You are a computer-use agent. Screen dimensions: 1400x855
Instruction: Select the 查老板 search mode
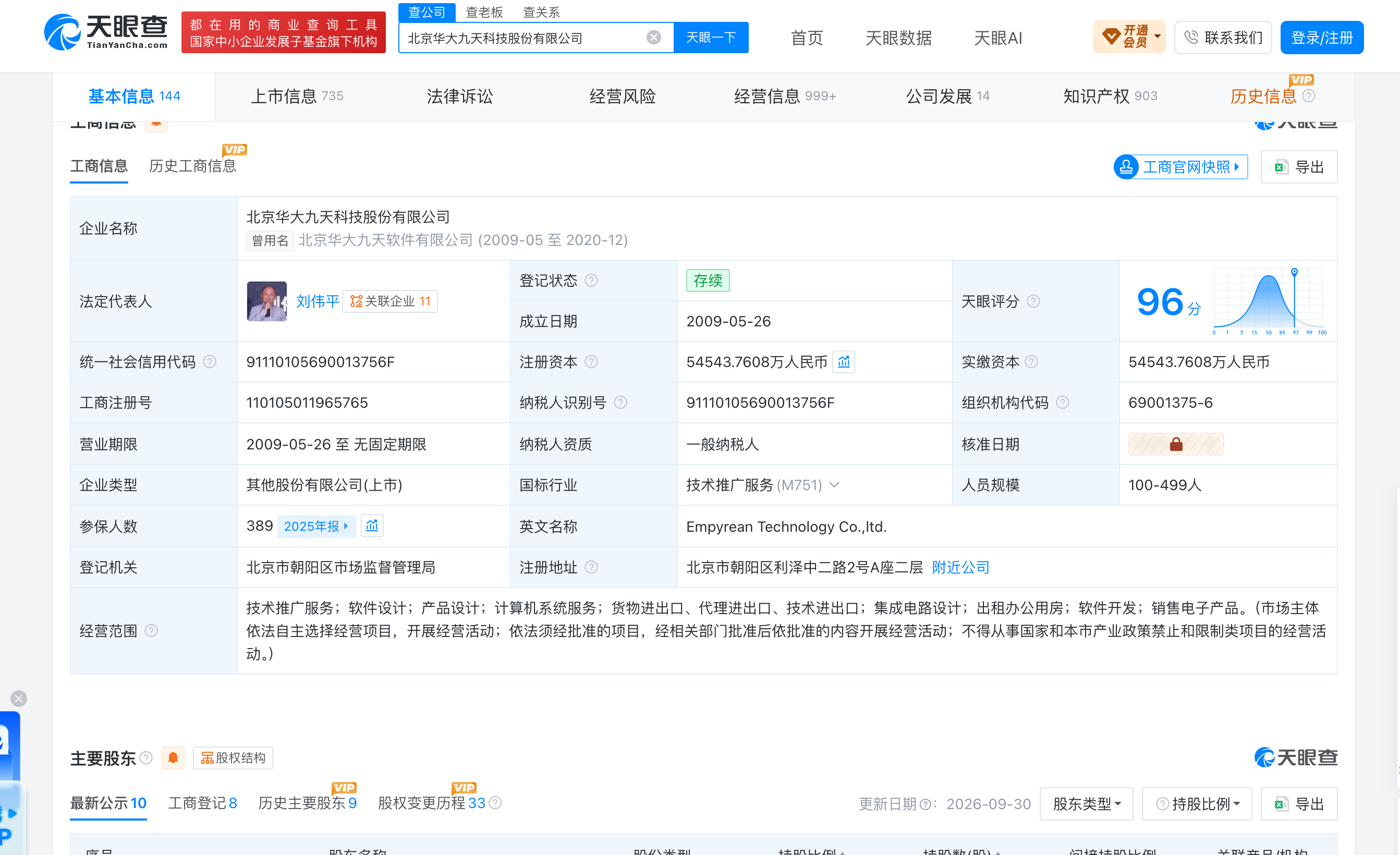[484, 12]
